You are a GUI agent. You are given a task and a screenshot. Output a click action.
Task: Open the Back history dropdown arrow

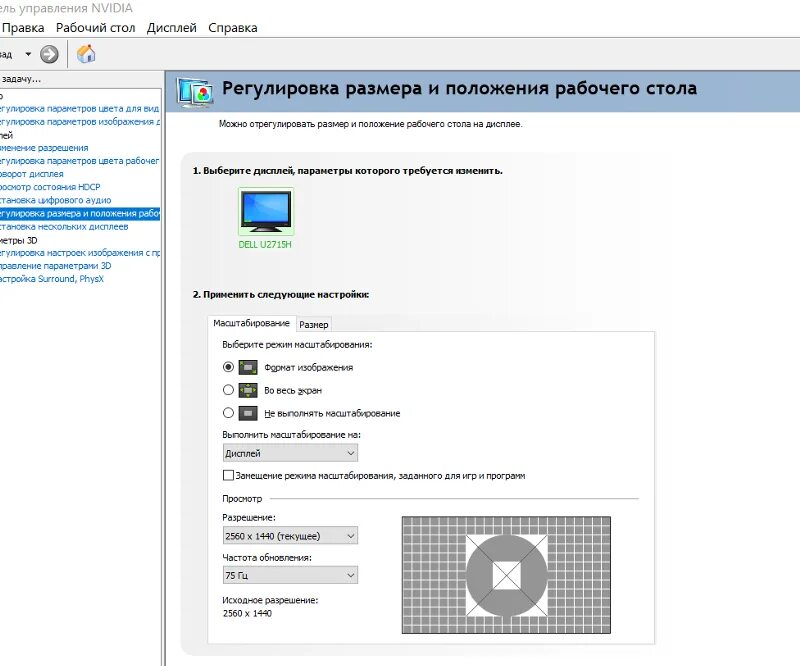[x=28, y=54]
